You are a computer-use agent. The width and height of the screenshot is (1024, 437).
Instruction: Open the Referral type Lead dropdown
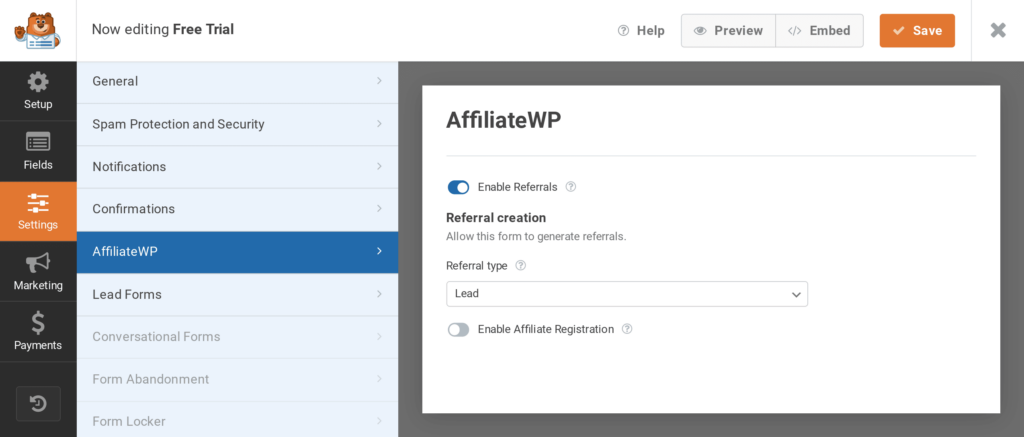(627, 294)
